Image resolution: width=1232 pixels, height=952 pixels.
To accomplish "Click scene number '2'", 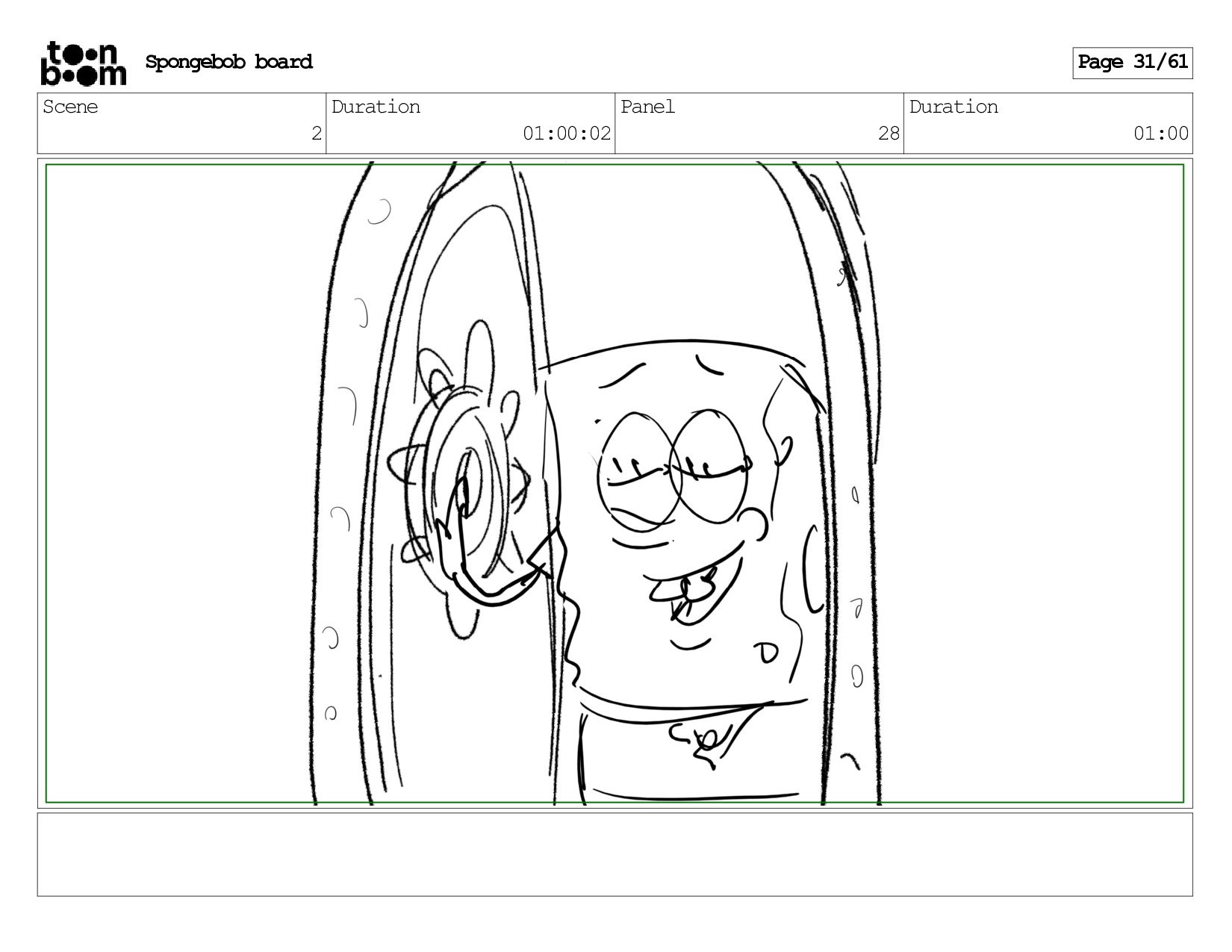I will (317, 134).
